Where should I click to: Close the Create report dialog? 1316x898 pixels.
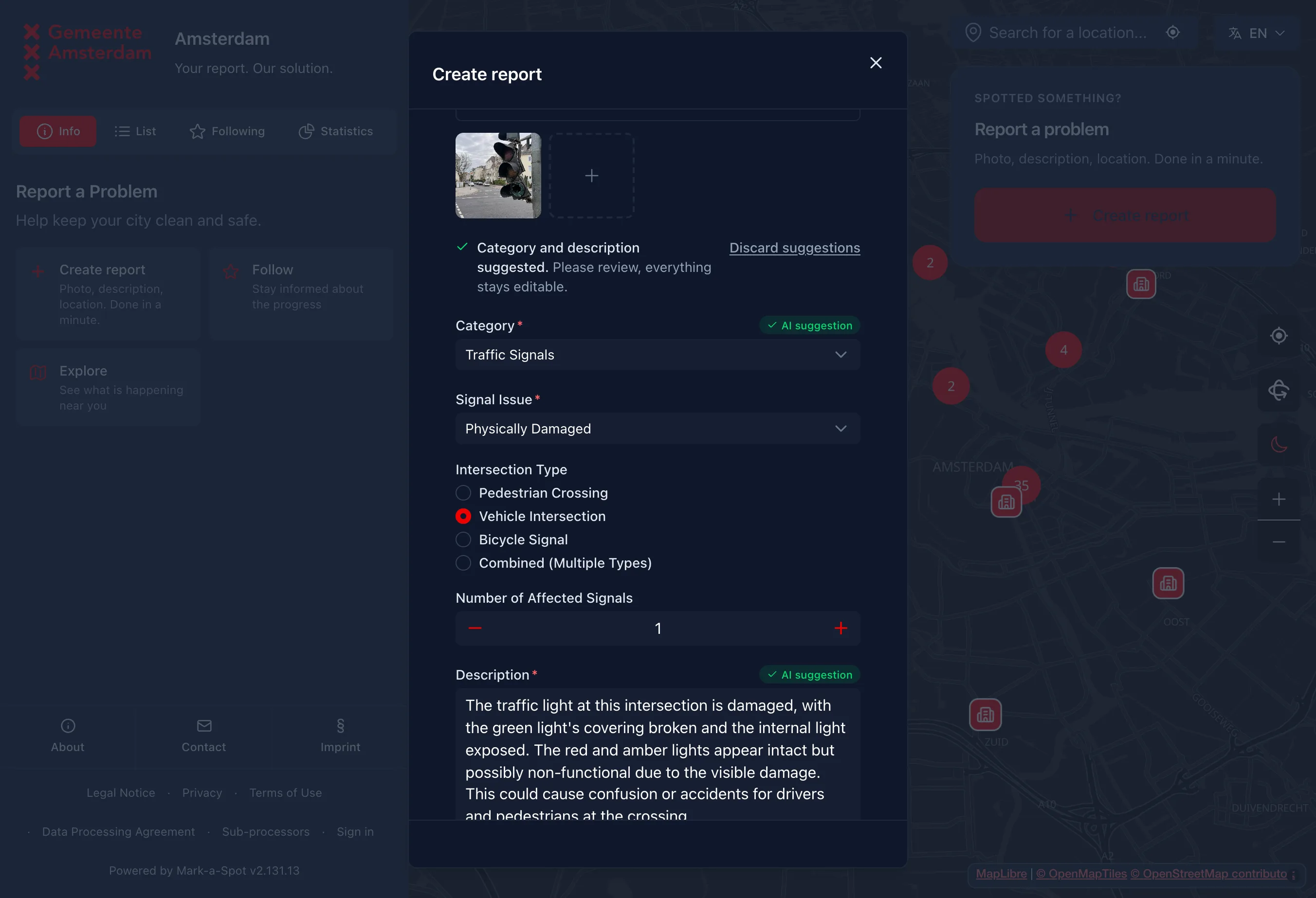pyautogui.click(x=876, y=63)
